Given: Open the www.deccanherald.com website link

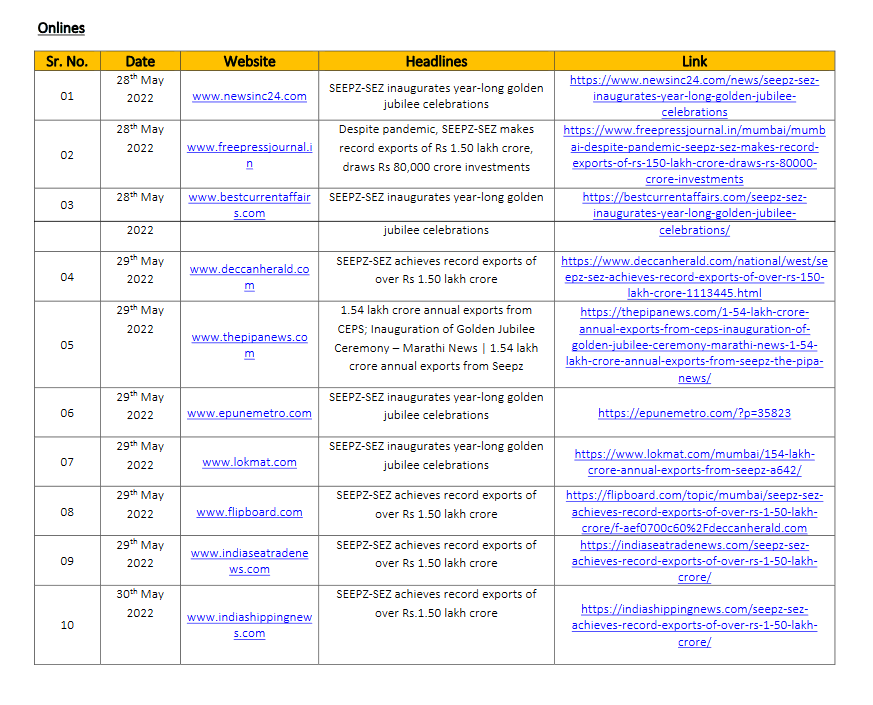Looking at the screenshot, I should [249, 277].
